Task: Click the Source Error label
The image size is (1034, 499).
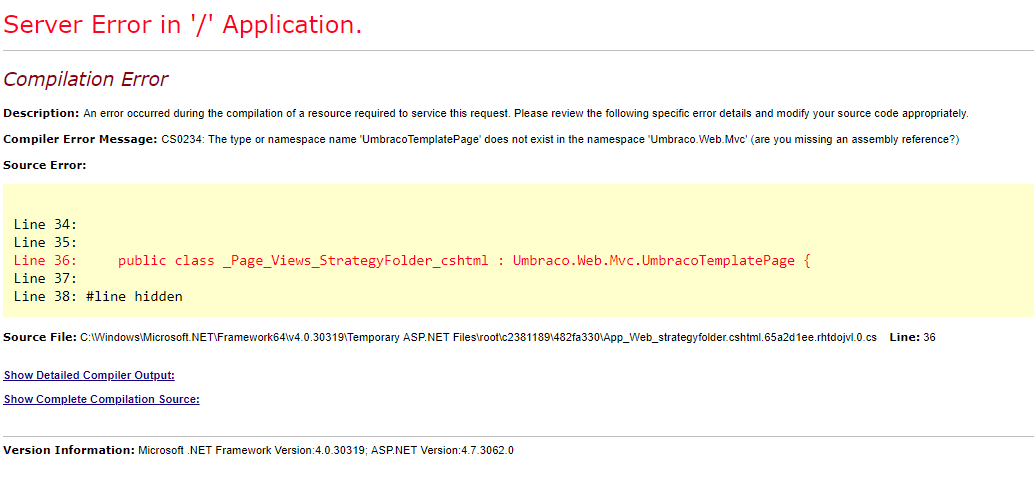Action: pyautogui.click(x=45, y=165)
